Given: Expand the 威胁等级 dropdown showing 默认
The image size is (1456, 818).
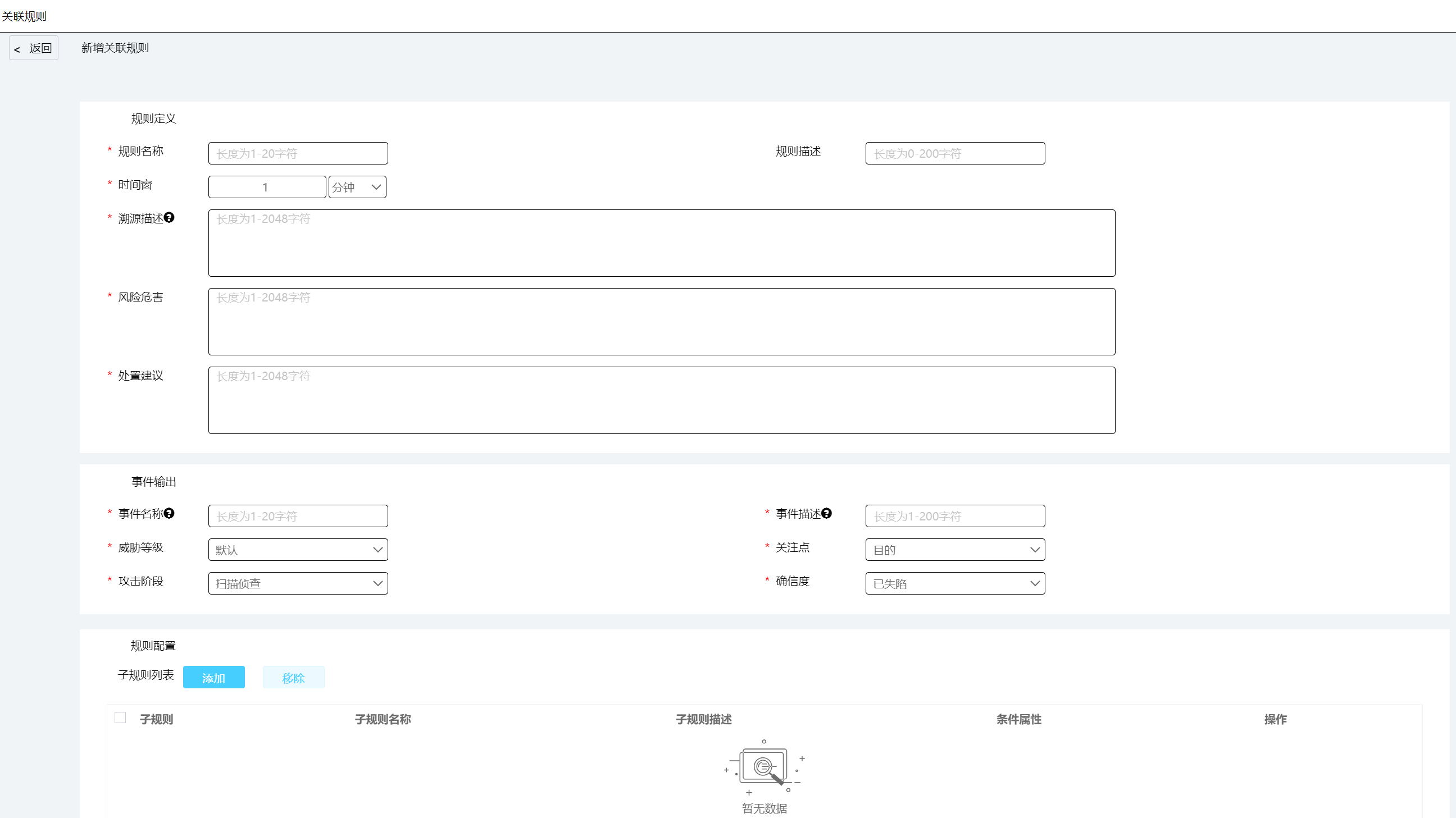Looking at the screenshot, I should [x=298, y=550].
